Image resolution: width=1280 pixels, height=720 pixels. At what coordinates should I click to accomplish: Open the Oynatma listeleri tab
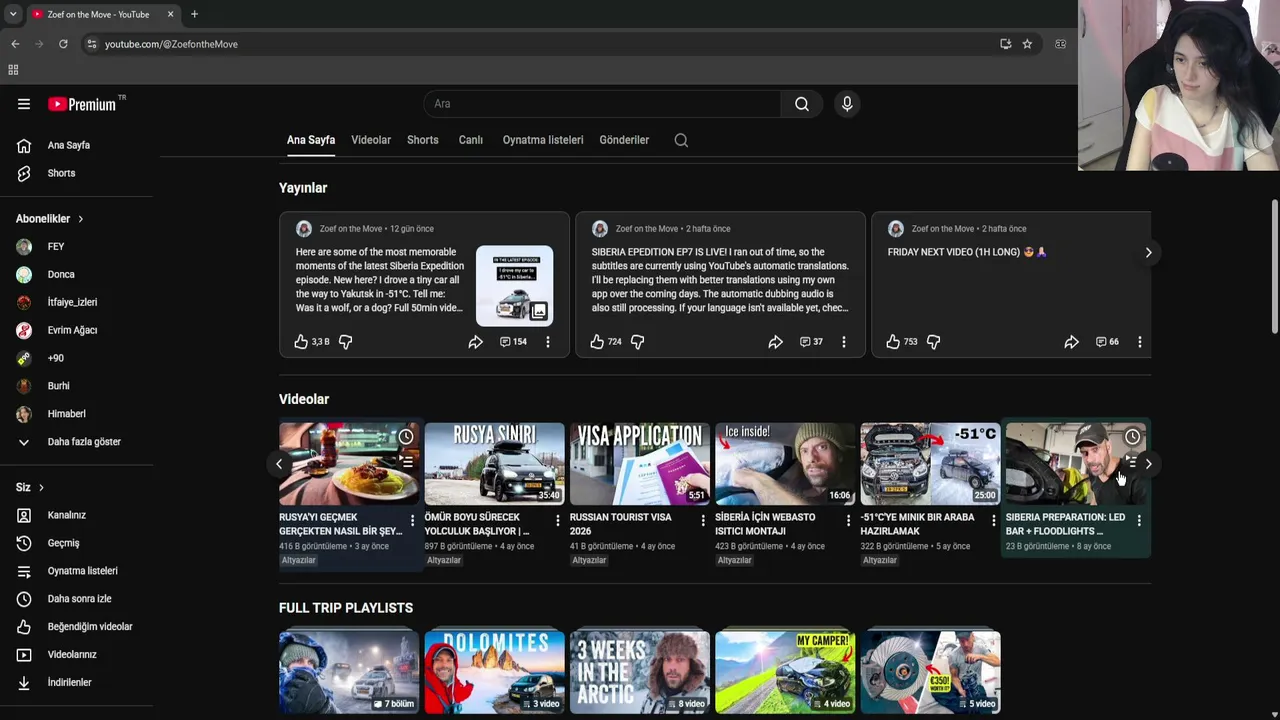click(543, 140)
